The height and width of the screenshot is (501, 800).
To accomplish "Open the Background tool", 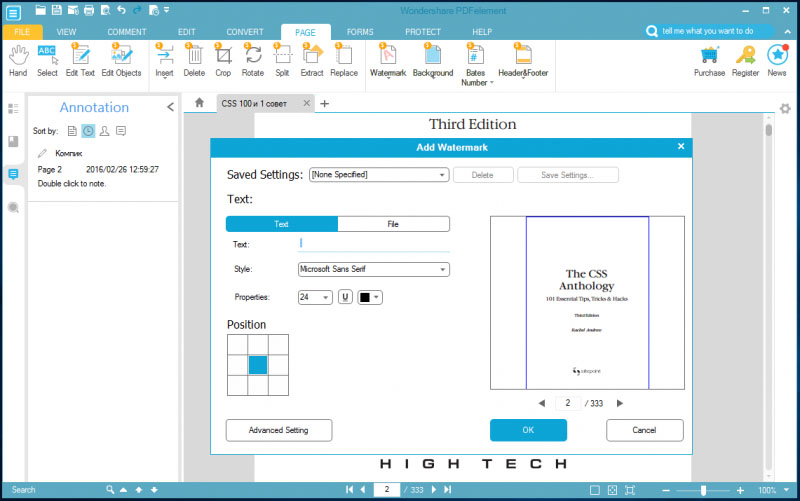I will pos(433,61).
